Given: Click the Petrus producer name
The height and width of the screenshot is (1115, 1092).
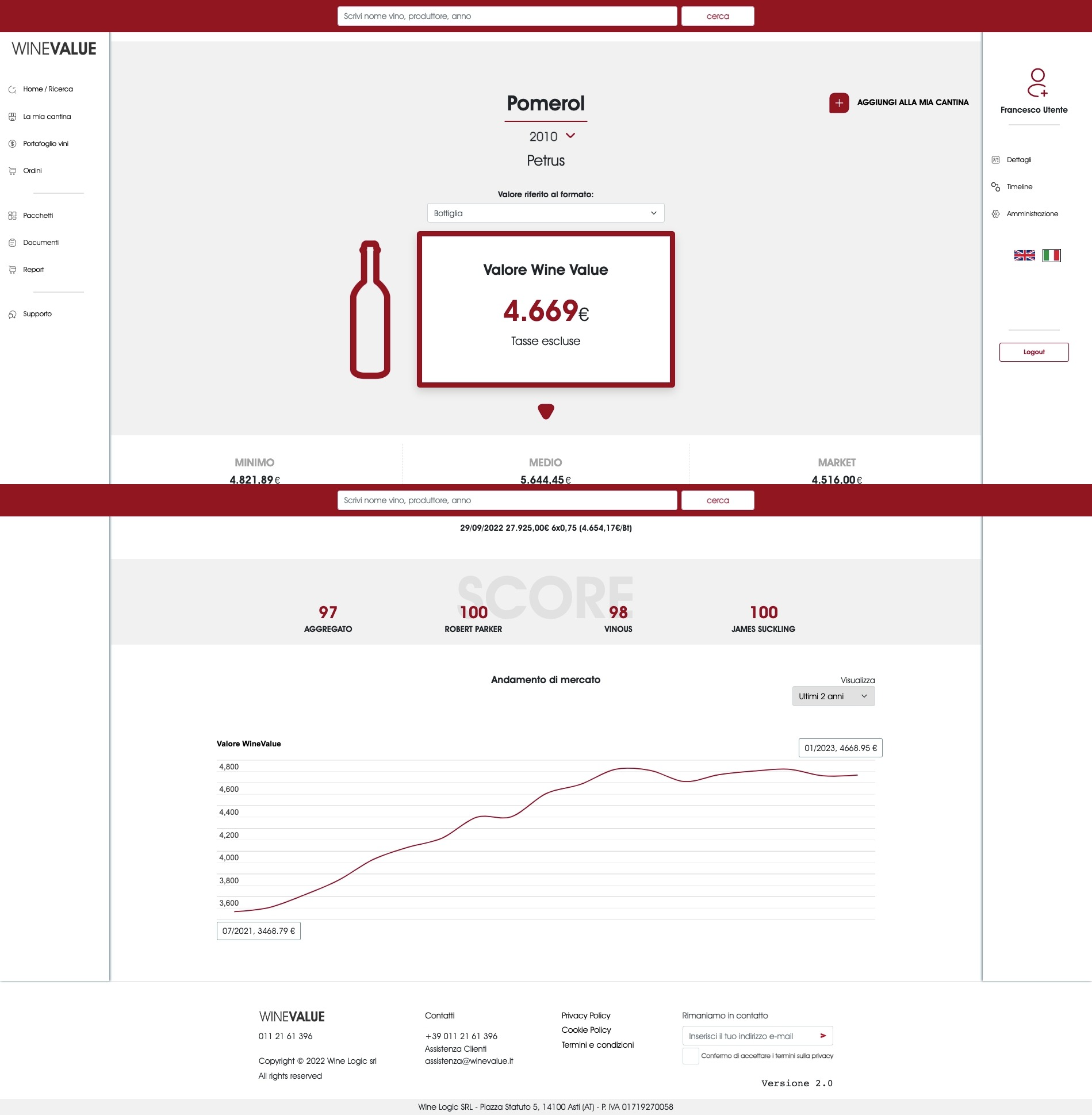Looking at the screenshot, I should click(x=546, y=160).
